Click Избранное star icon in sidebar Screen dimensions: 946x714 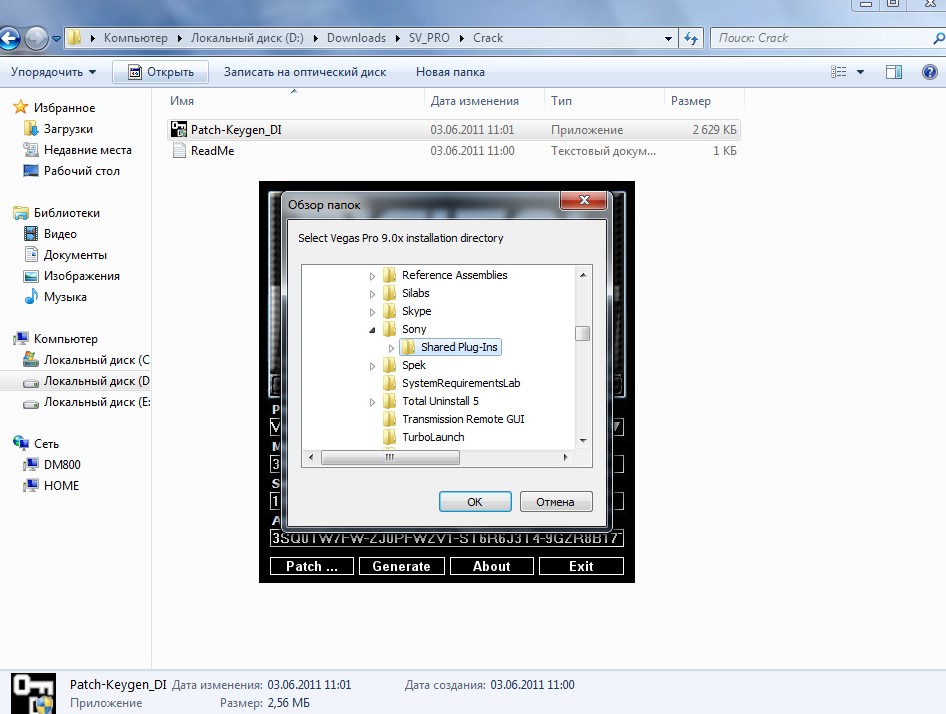coord(21,107)
